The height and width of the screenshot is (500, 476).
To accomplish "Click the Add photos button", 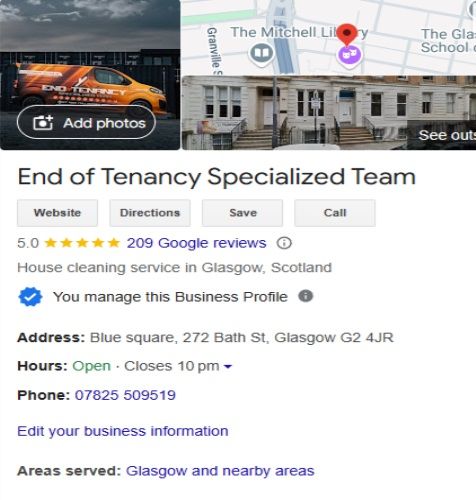I will 86,122.
